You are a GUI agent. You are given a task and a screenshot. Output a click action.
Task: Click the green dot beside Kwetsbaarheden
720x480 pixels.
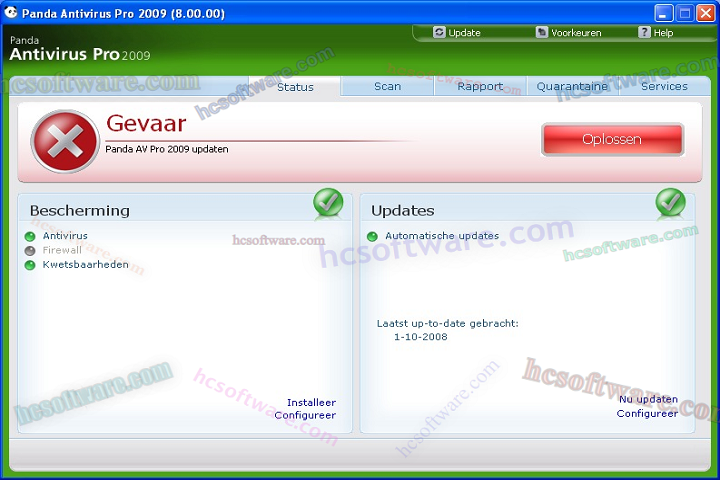tap(30, 265)
